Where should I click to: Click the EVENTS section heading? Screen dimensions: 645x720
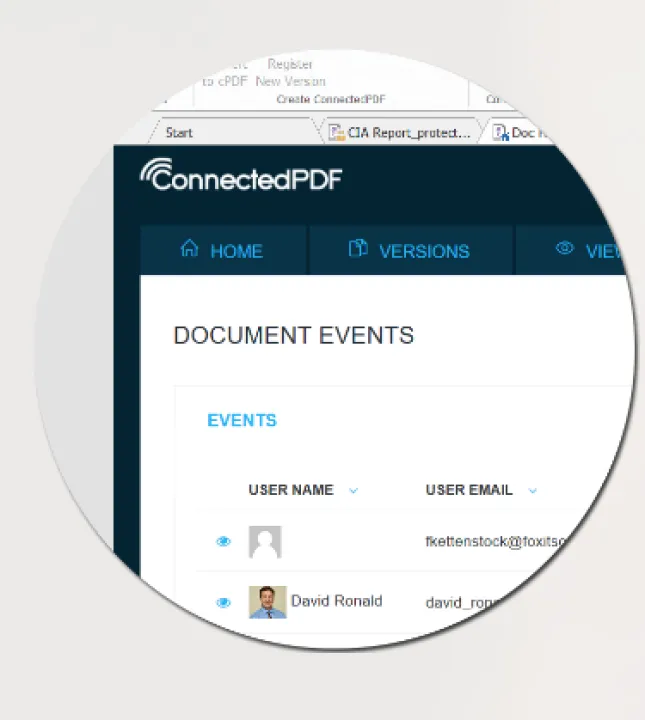pyautogui.click(x=242, y=420)
